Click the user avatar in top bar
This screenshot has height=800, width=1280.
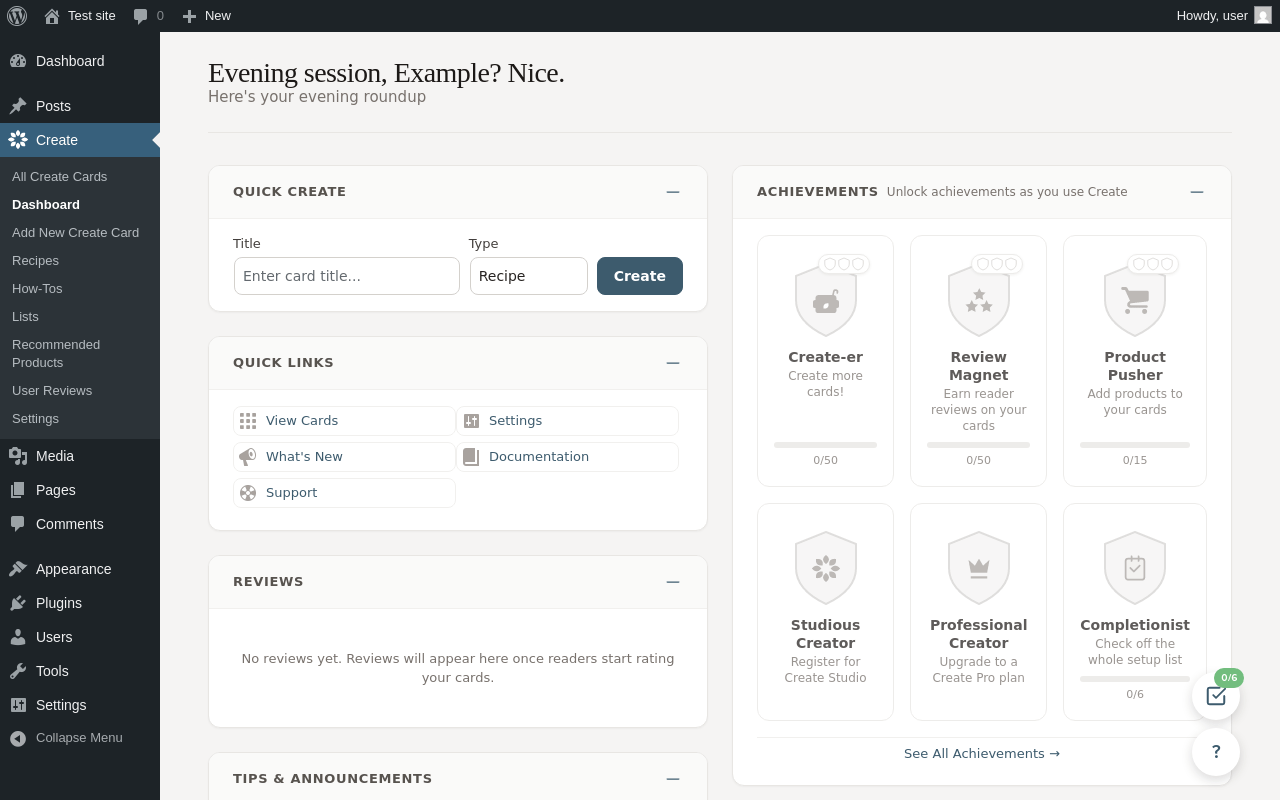coord(1263,16)
